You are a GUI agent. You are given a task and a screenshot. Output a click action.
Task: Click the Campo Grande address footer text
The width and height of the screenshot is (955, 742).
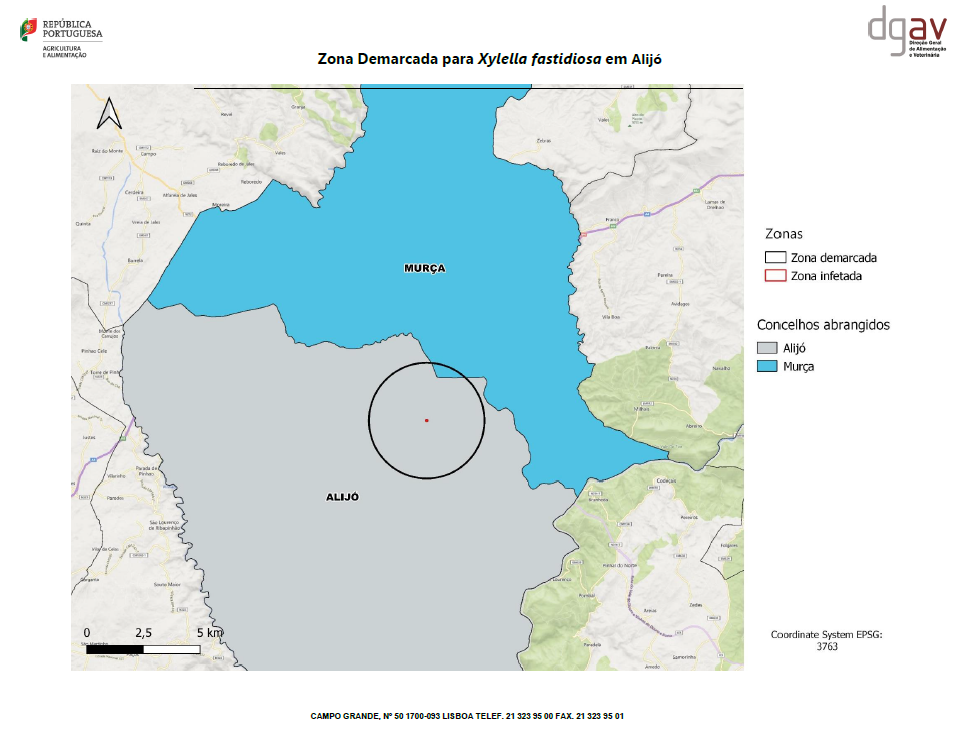point(467,716)
